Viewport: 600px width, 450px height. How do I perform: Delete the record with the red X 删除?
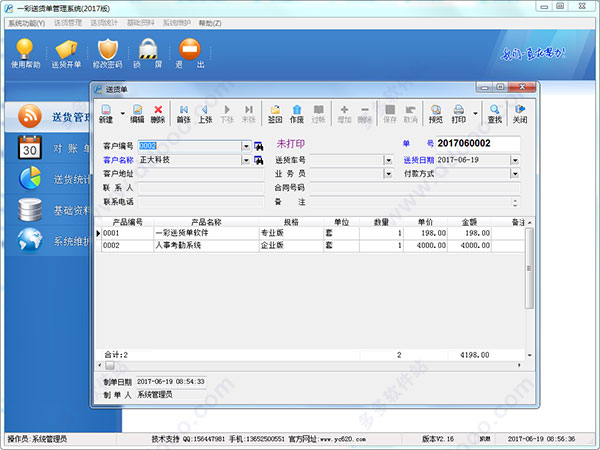[158, 114]
